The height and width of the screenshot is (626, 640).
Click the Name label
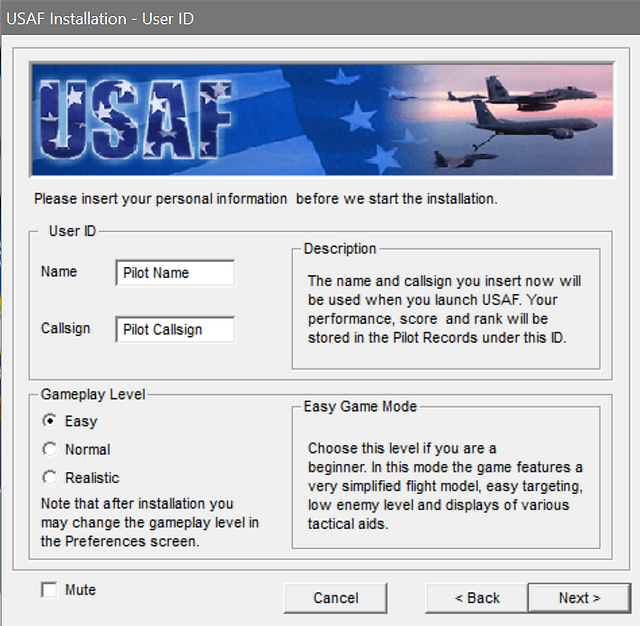click(59, 271)
